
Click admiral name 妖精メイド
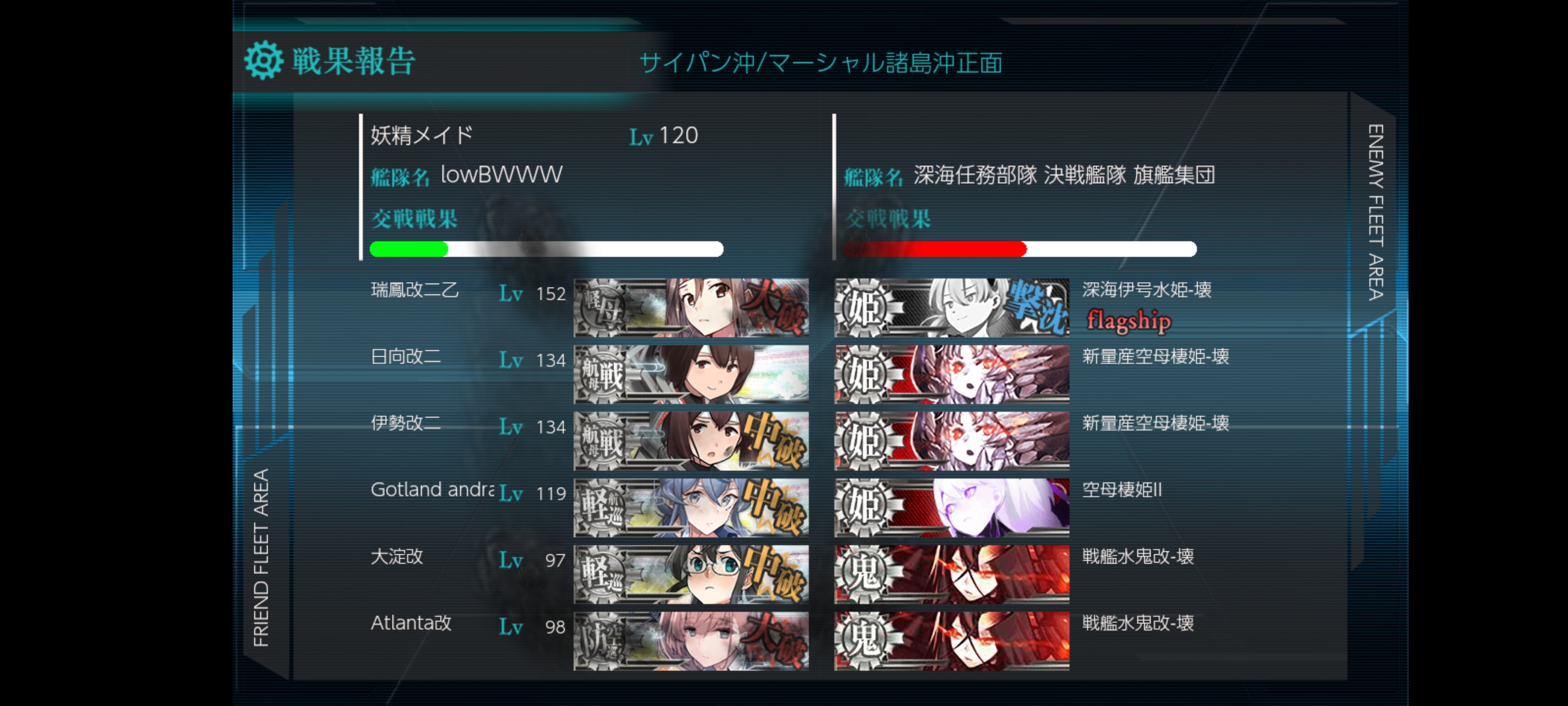coord(421,135)
